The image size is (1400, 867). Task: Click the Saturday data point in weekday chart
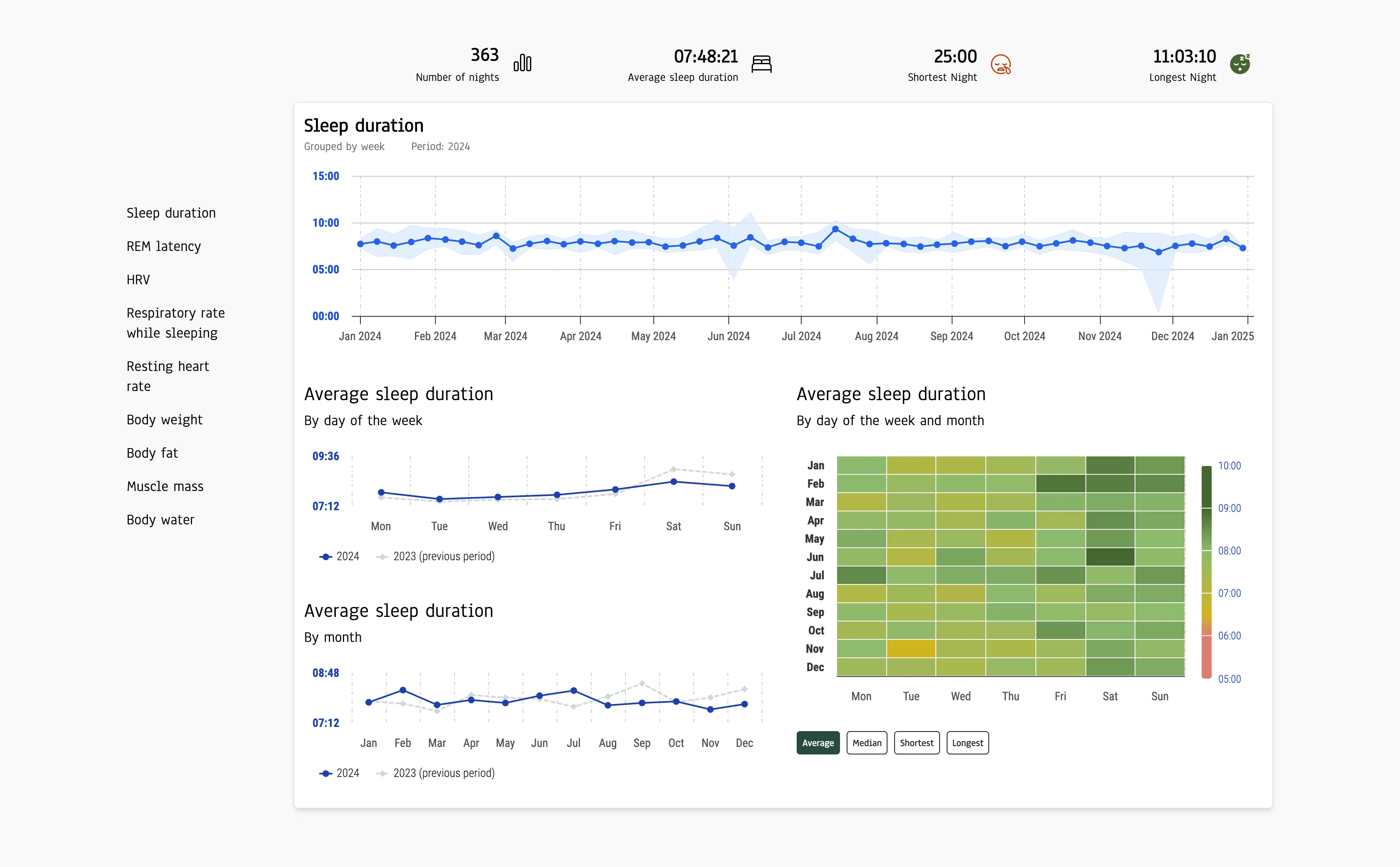pos(673,482)
